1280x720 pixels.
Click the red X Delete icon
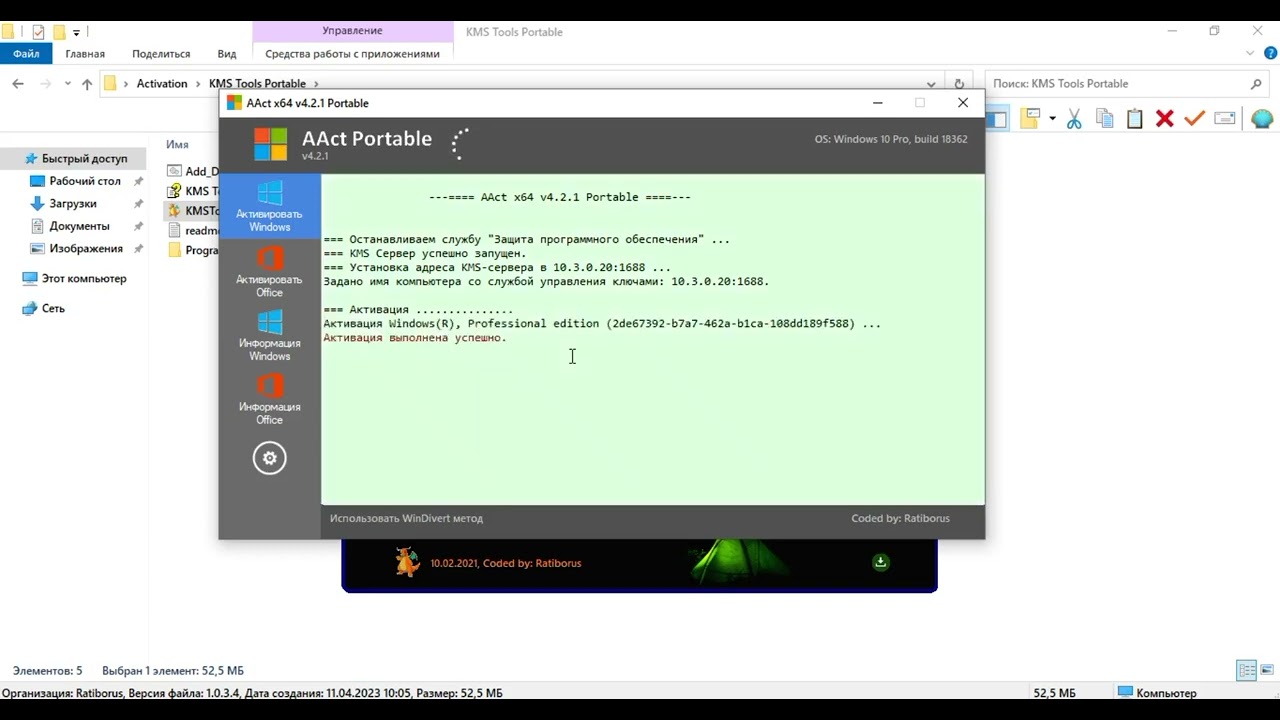(1164, 119)
